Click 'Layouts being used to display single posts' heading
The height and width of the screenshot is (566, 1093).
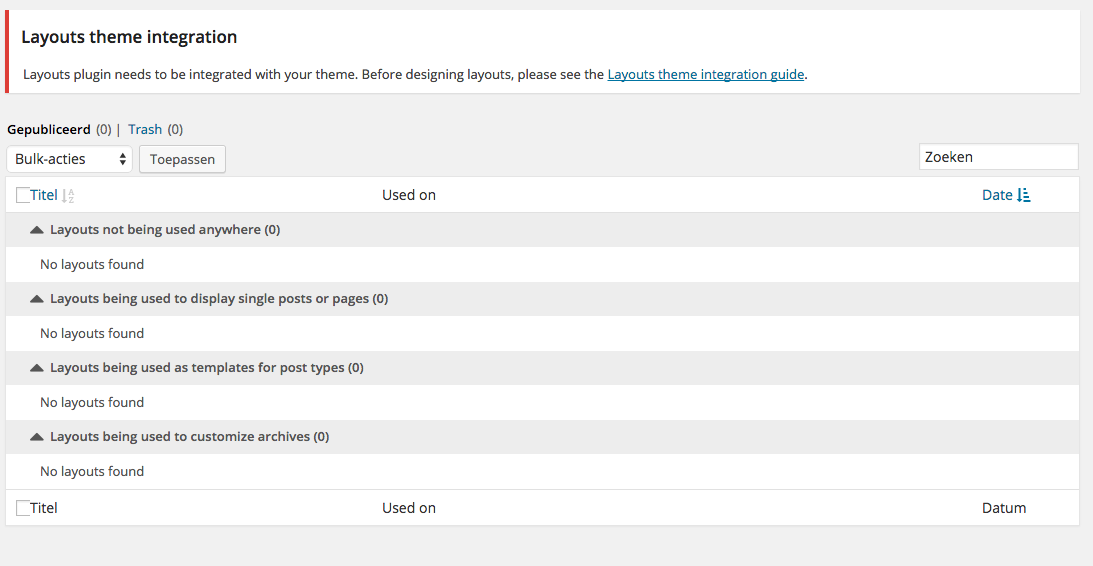(x=219, y=298)
